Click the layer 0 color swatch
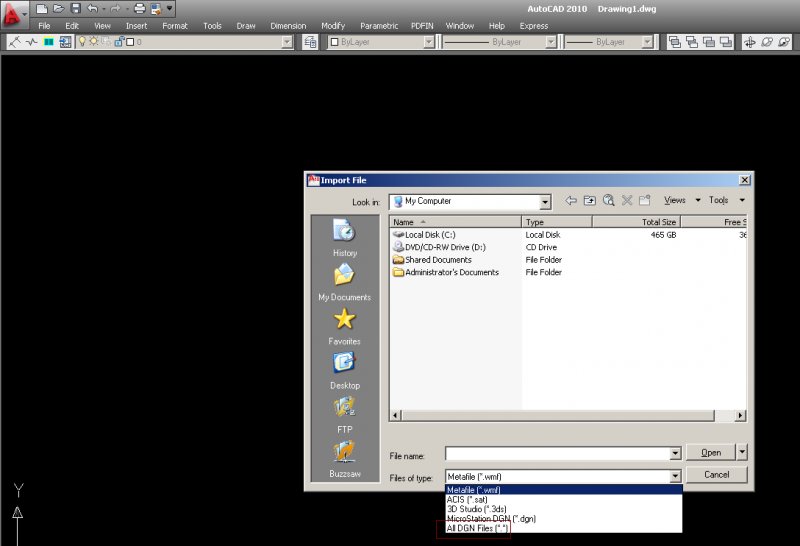800x546 pixels. tap(130, 42)
